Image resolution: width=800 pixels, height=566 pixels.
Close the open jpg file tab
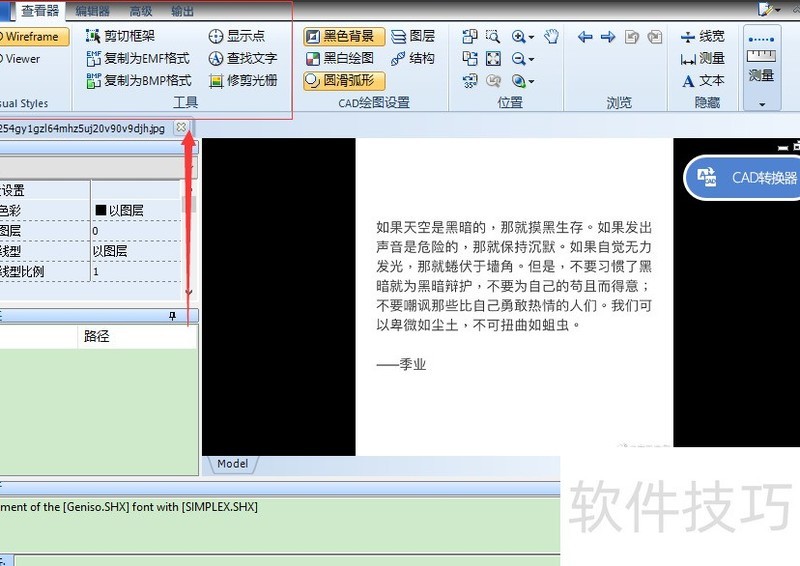coord(180,127)
